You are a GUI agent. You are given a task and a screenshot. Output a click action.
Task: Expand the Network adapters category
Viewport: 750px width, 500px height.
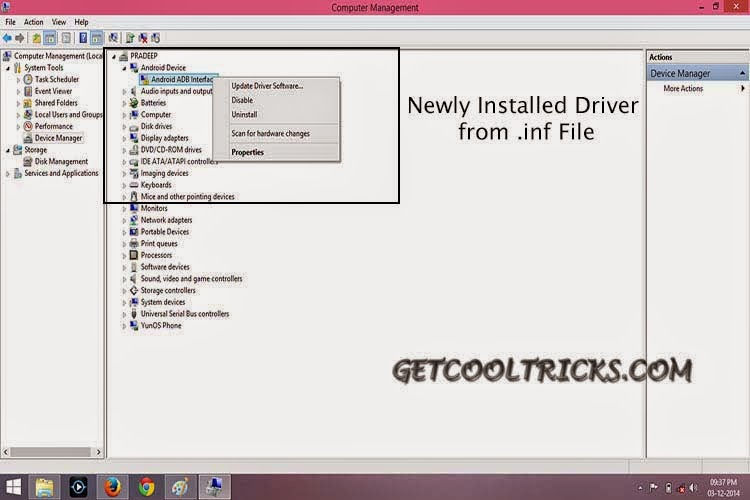click(x=124, y=221)
